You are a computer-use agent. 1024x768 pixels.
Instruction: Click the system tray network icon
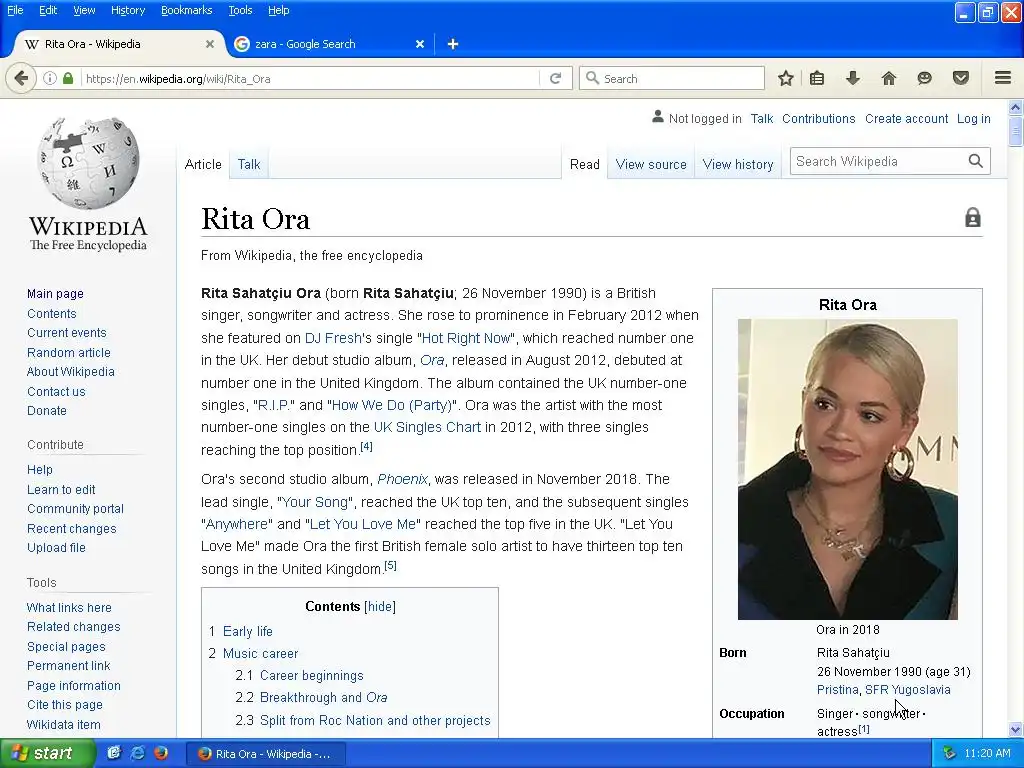coord(950,754)
